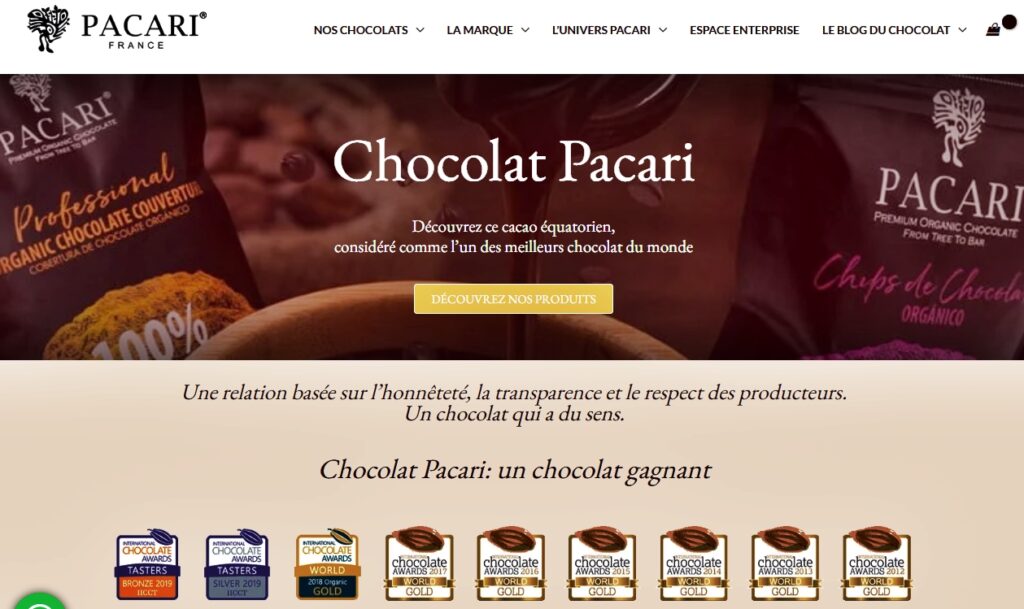
Task: Select the Tasters Silver 2019 award badge
Action: (x=237, y=564)
